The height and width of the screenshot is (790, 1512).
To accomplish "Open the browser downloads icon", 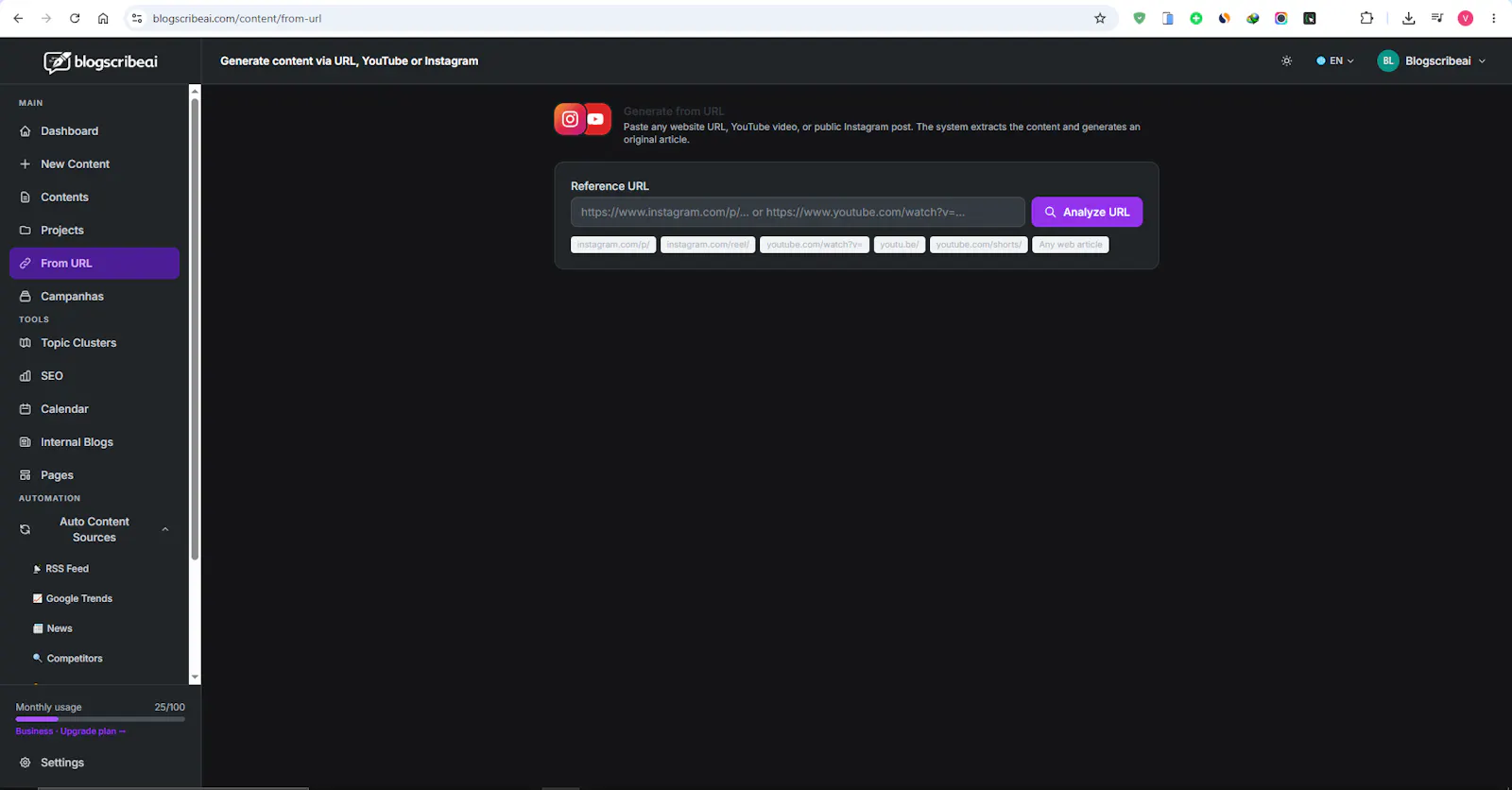I will [x=1409, y=18].
